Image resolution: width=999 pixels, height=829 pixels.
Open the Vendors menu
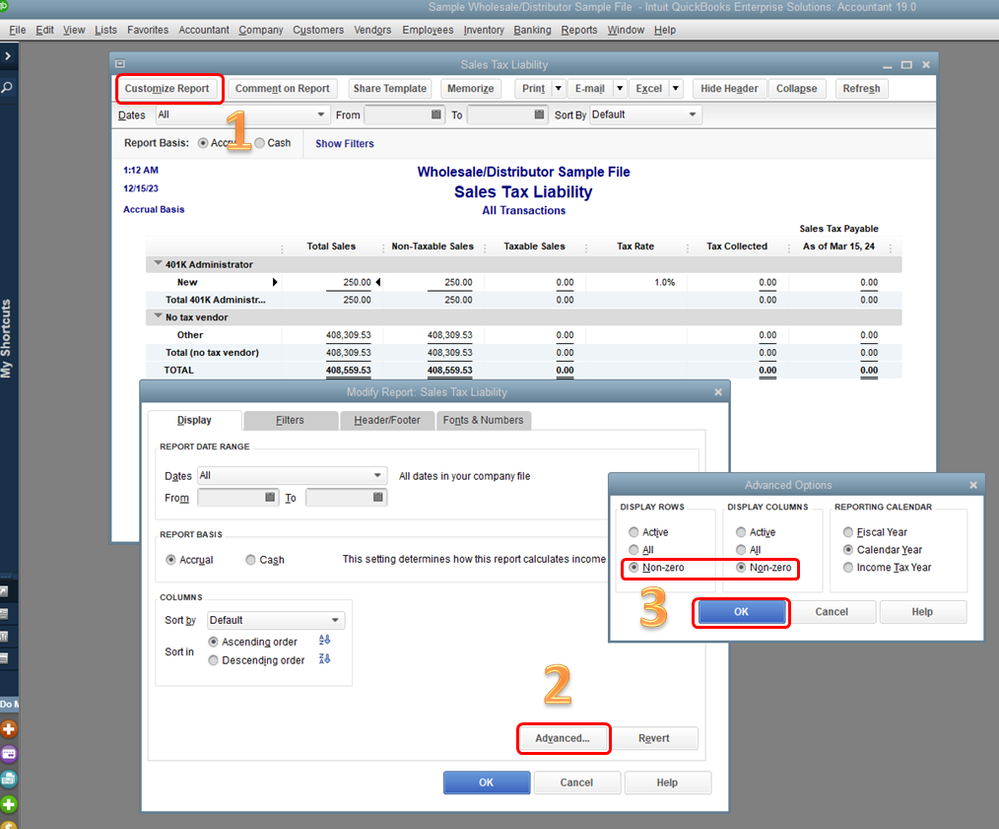pos(372,30)
